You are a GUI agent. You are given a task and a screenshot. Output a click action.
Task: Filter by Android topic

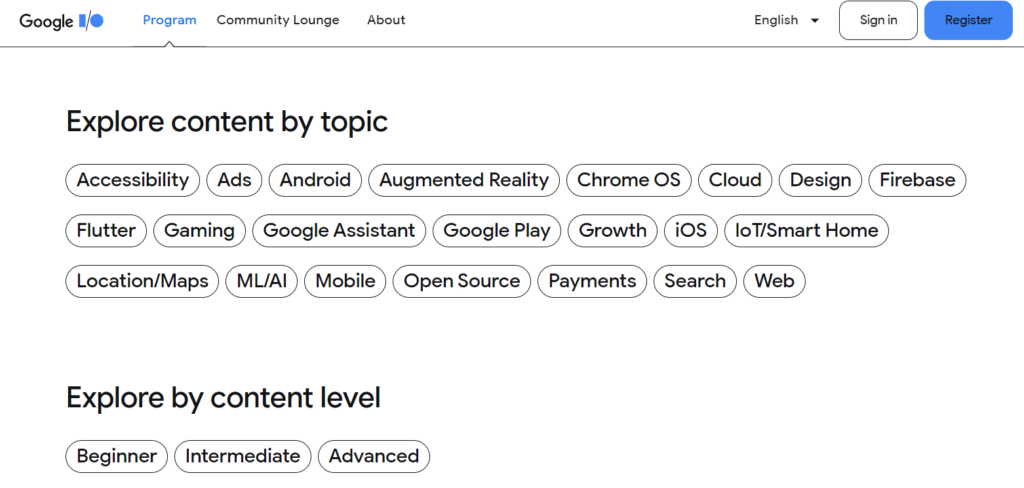(x=315, y=180)
